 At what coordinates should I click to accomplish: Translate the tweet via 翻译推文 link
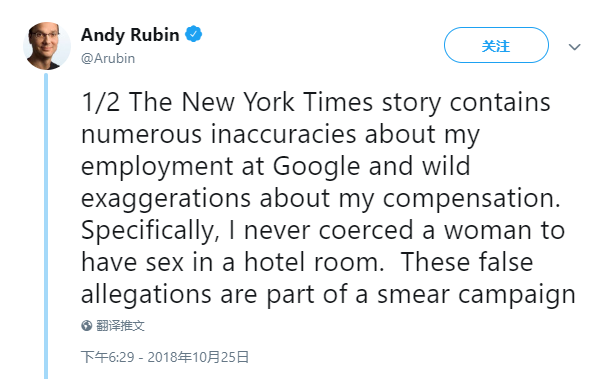coord(120,326)
